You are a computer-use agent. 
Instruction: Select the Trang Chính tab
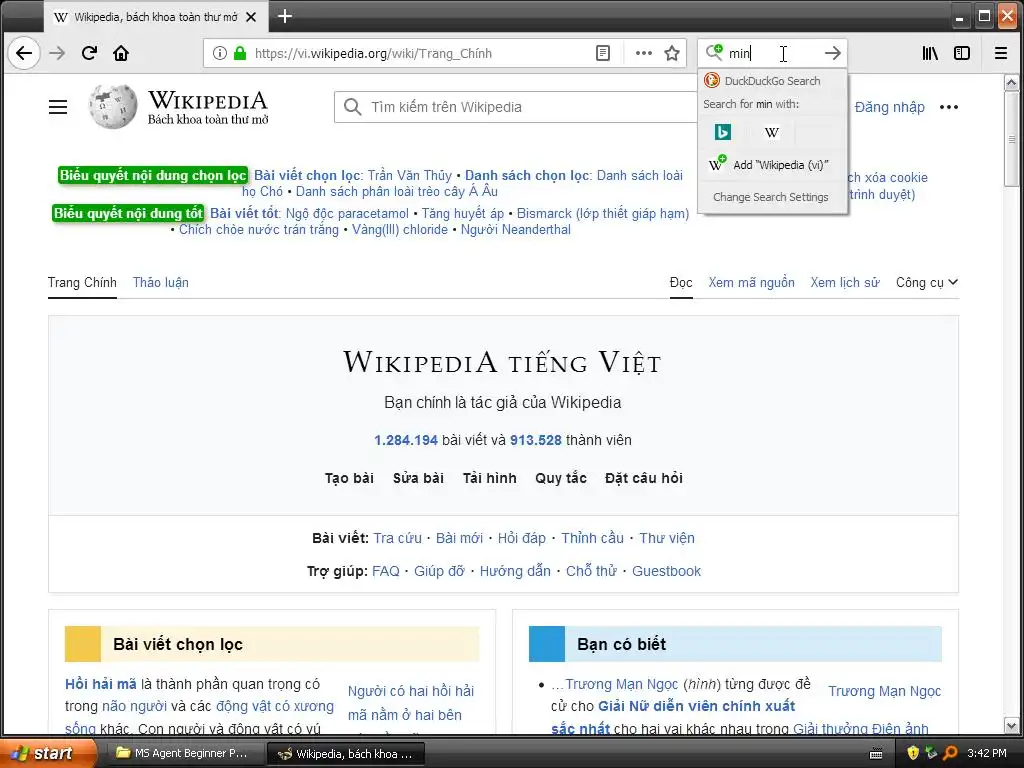(x=82, y=282)
